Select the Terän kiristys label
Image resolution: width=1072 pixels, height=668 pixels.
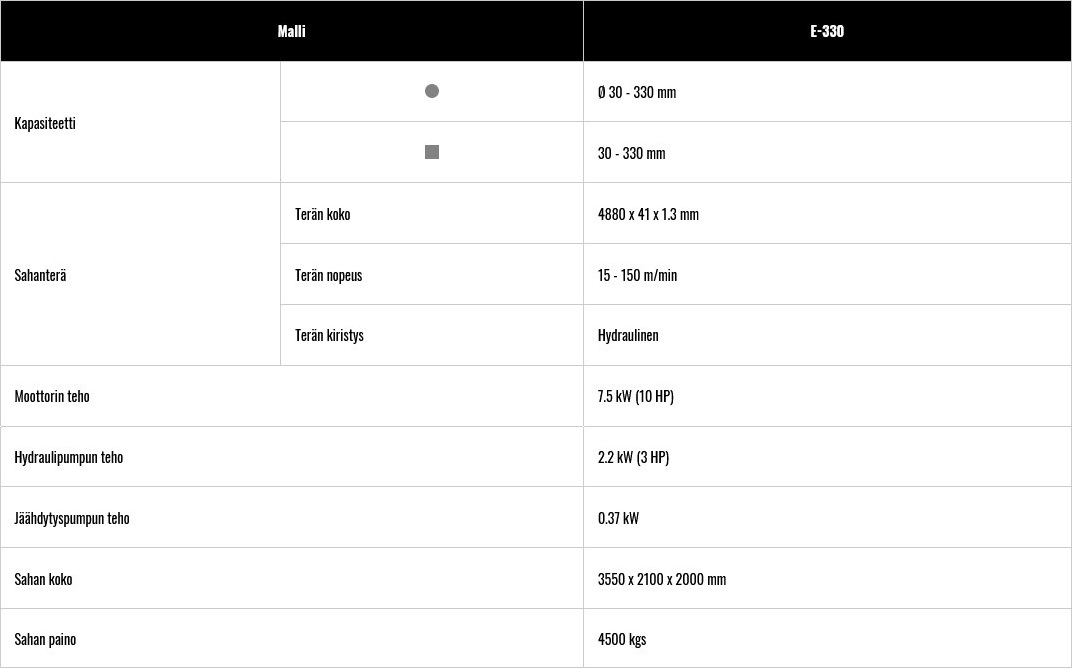click(x=330, y=335)
